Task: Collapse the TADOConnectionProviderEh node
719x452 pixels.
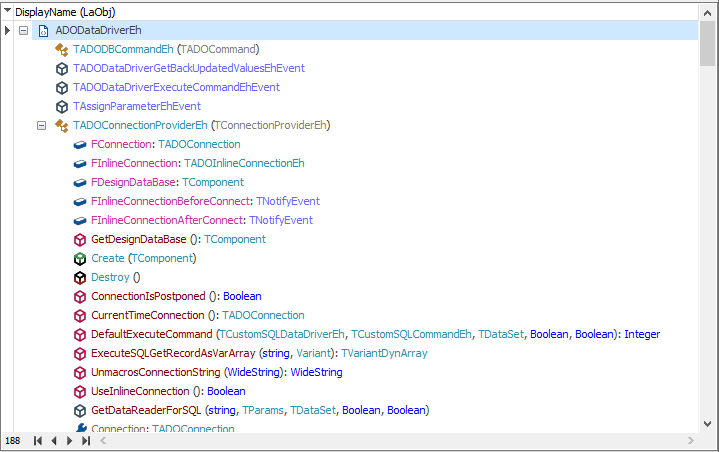Action: tap(41, 126)
